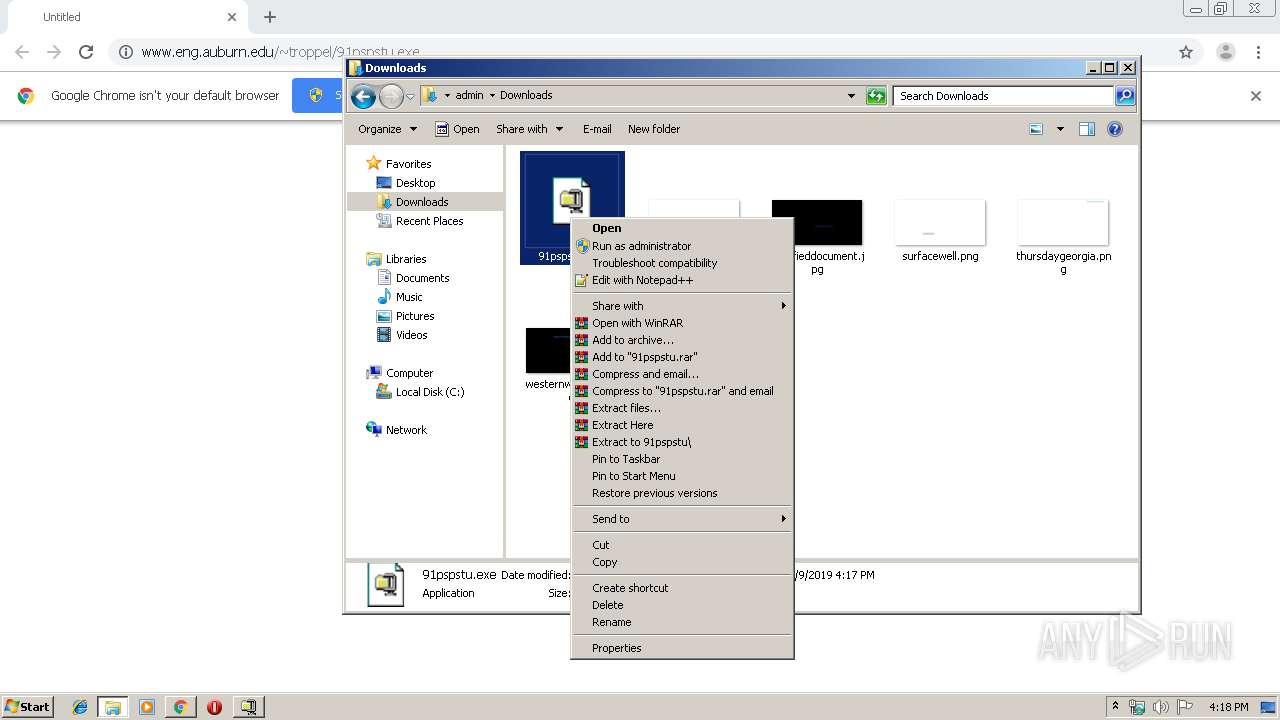Viewport: 1280px width, 720px height.
Task: Click the Change your view icon
Action: [1036, 129]
